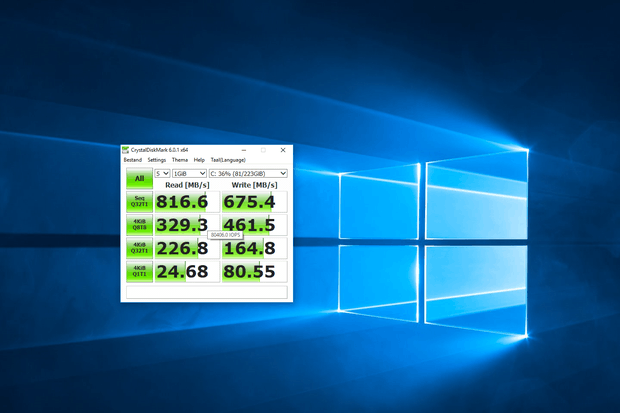Start the 4KiB Q32T1 benchmark
This screenshot has height=413, width=620.
tap(139, 248)
